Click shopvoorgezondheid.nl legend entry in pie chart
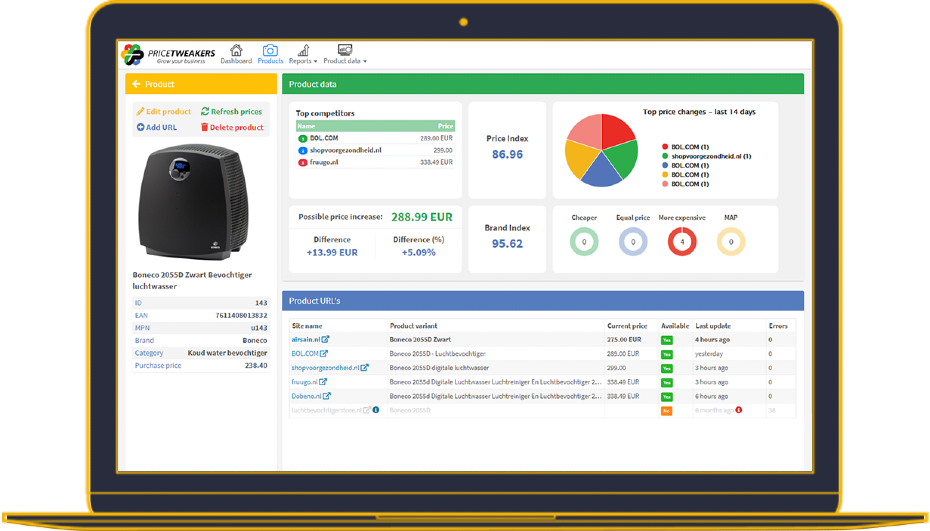 click(x=707, y=156)
